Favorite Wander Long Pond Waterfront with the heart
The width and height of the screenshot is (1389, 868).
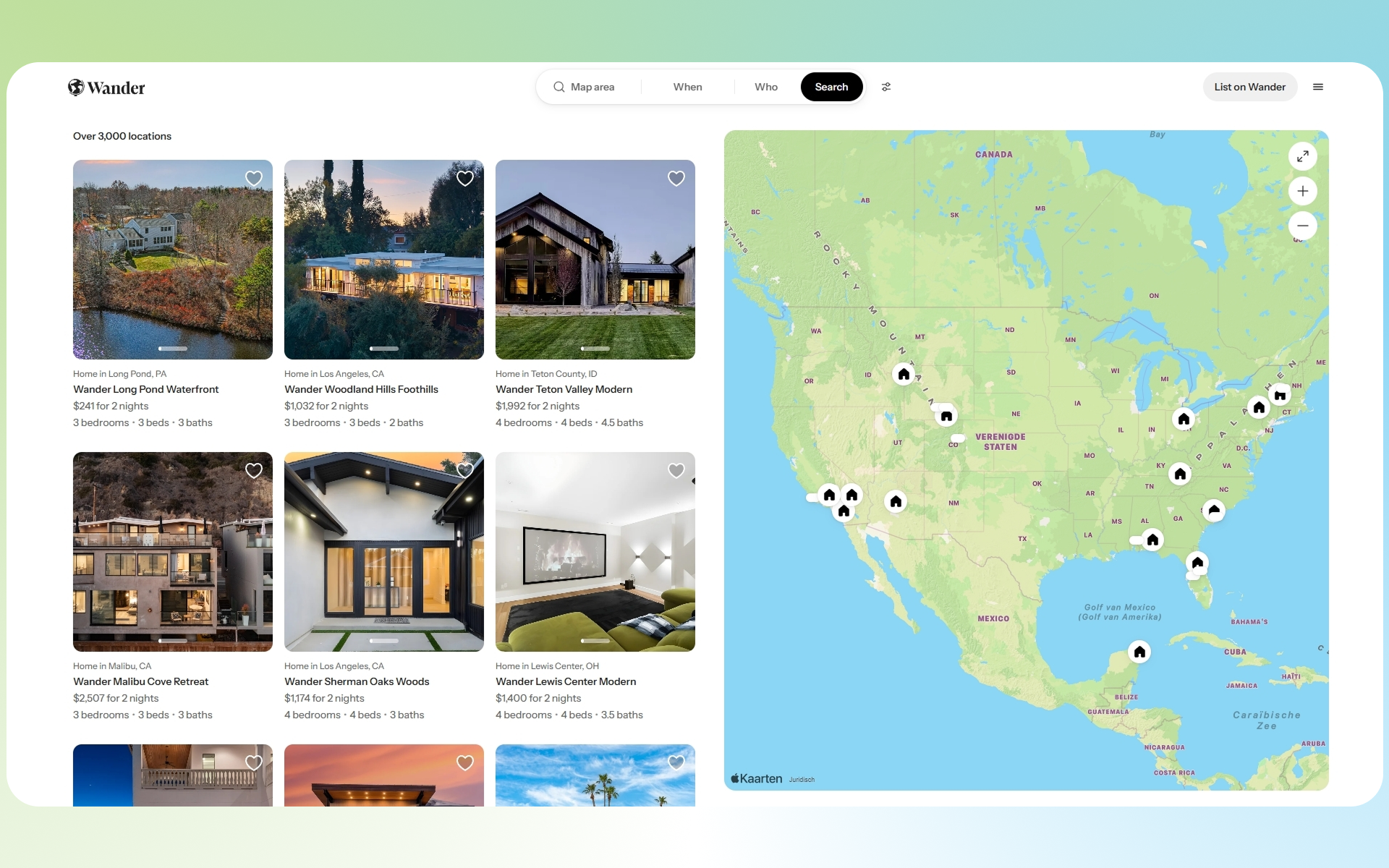(x=254, y=179)
